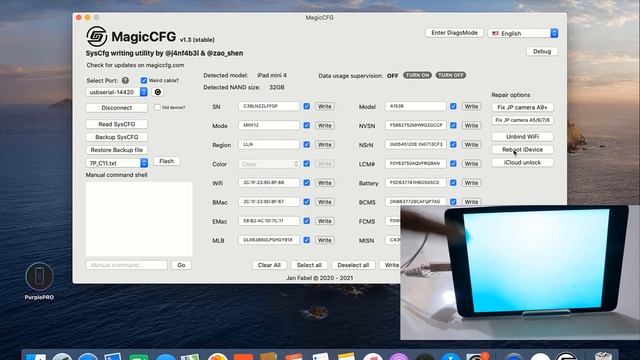Click the Manual command shell output area

coord(139,219)
